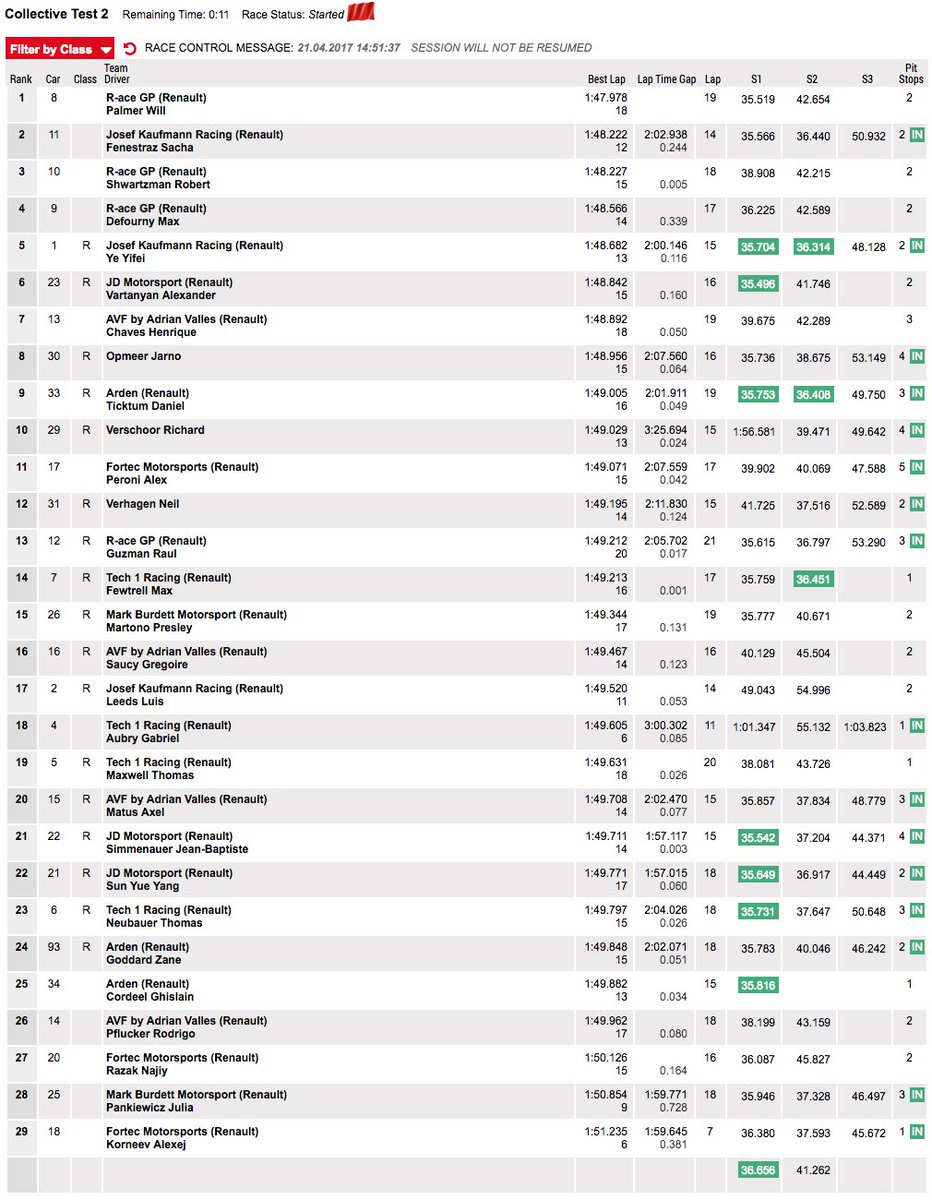Viewport: 932px width, 1200px height.
Task: Click green sector time 35.816
Action: (x=758, y=984)
